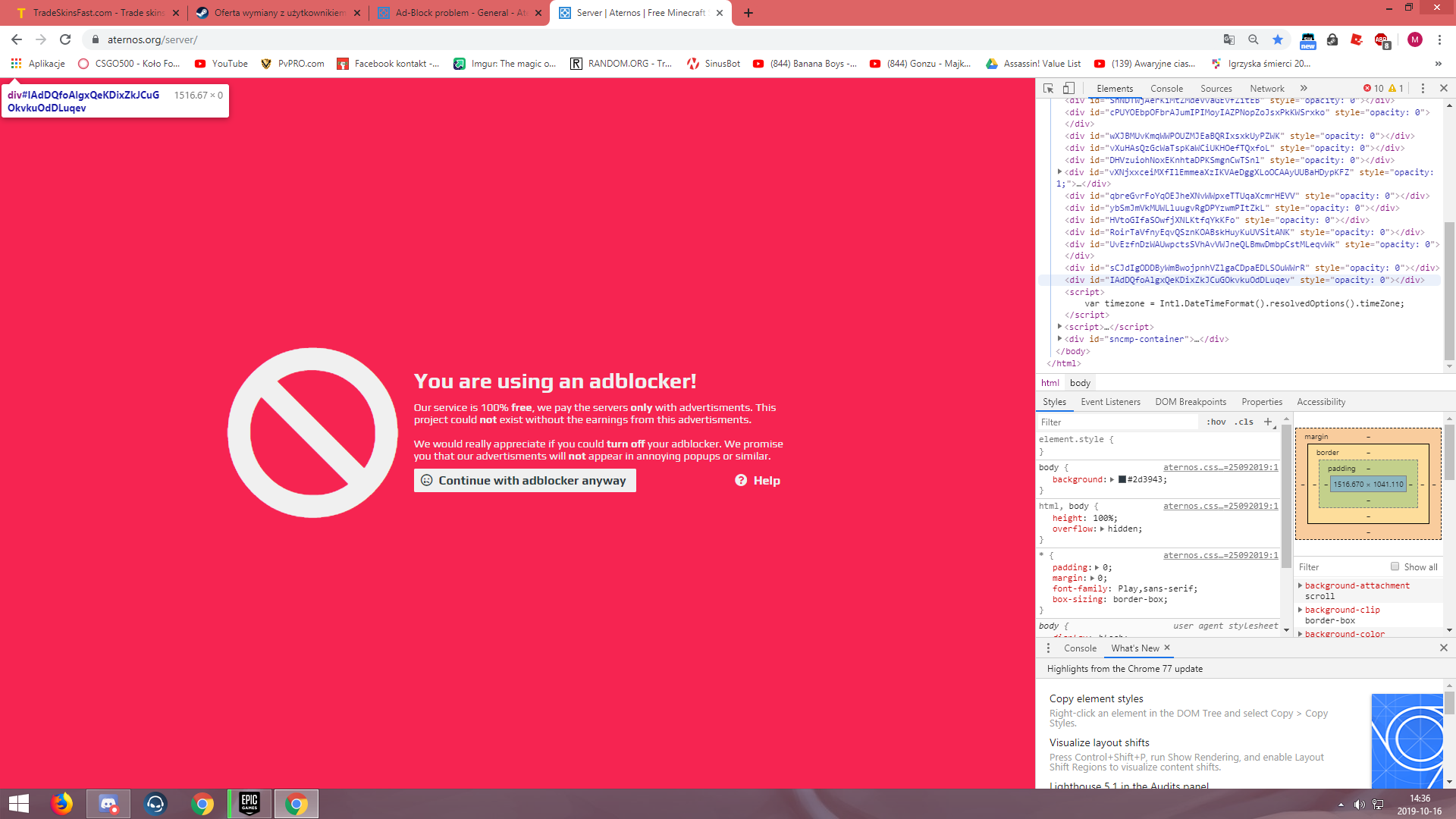
Task: Expand the background-clip computed property
Action: coord(1301,610)
